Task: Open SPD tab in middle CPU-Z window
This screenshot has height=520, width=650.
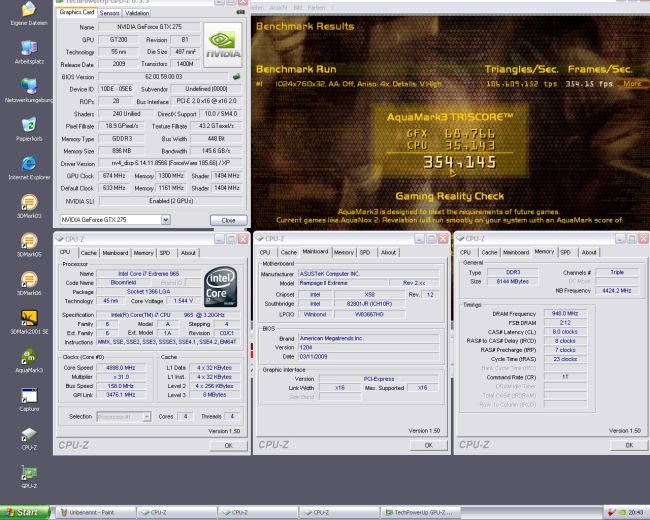Action: click(x=365, y=252)
